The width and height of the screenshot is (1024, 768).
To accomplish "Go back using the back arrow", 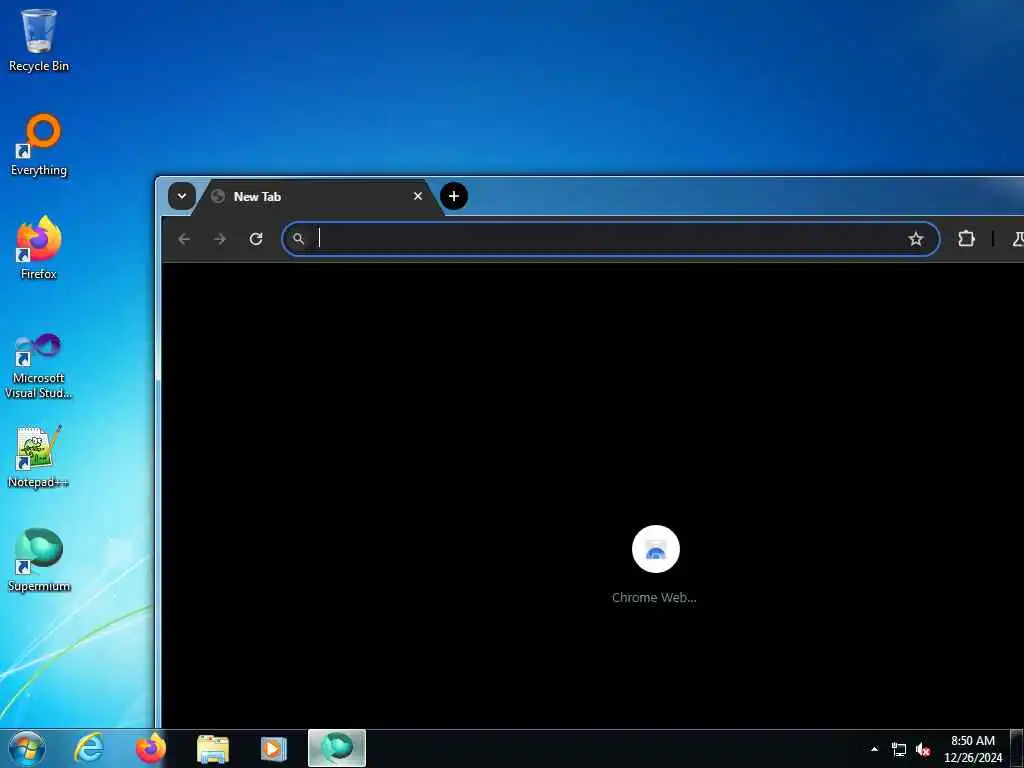I will [x=184, y=239].
